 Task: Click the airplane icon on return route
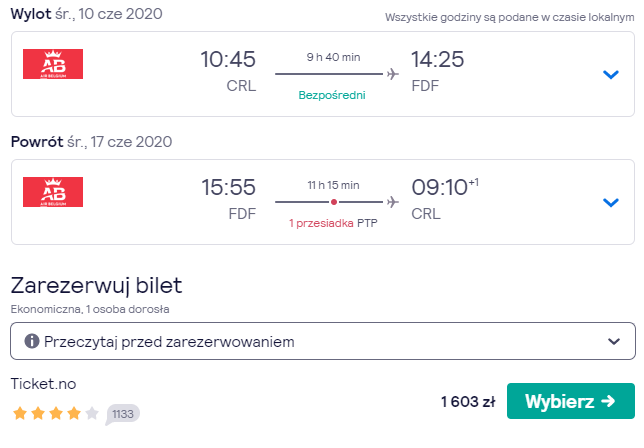pyautogui.click(x=393, y=202)
